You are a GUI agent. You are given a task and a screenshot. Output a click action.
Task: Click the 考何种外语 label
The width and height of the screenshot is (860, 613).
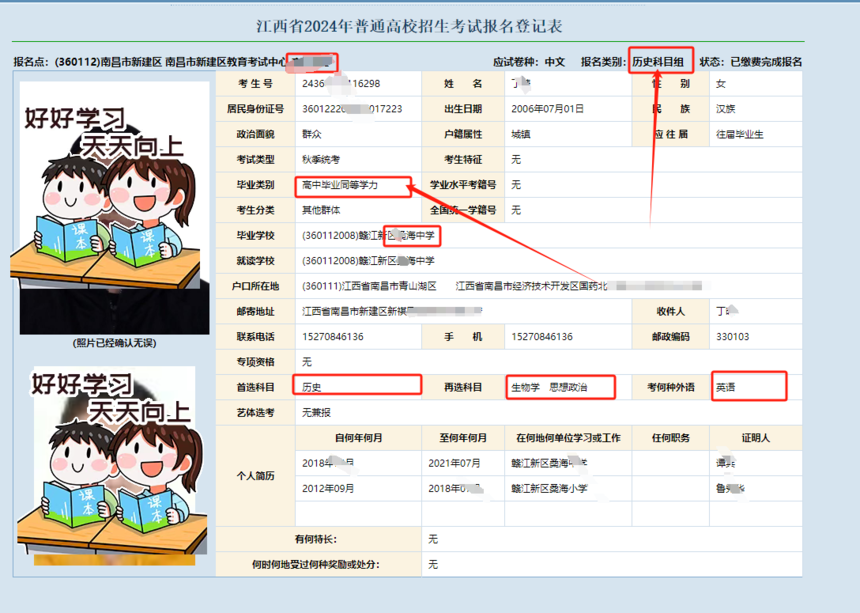tap(671, 387)
